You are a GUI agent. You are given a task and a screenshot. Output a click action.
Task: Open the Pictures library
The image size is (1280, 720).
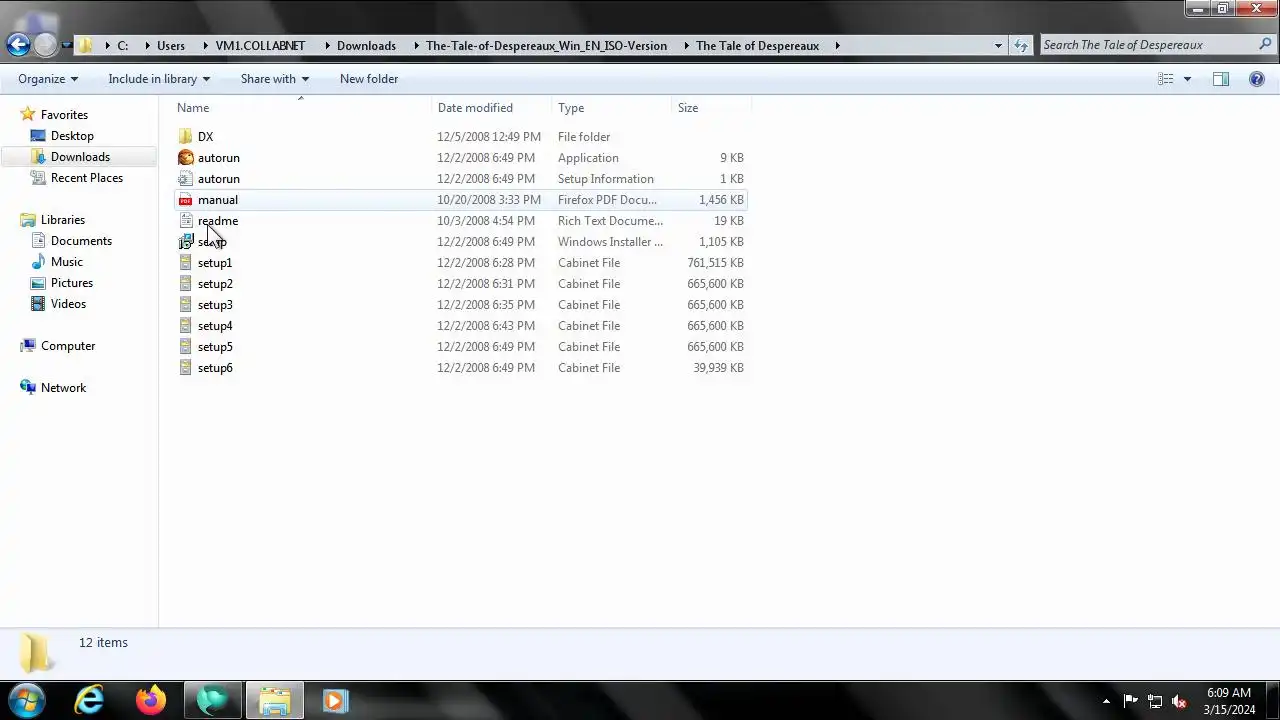[72, 283]
